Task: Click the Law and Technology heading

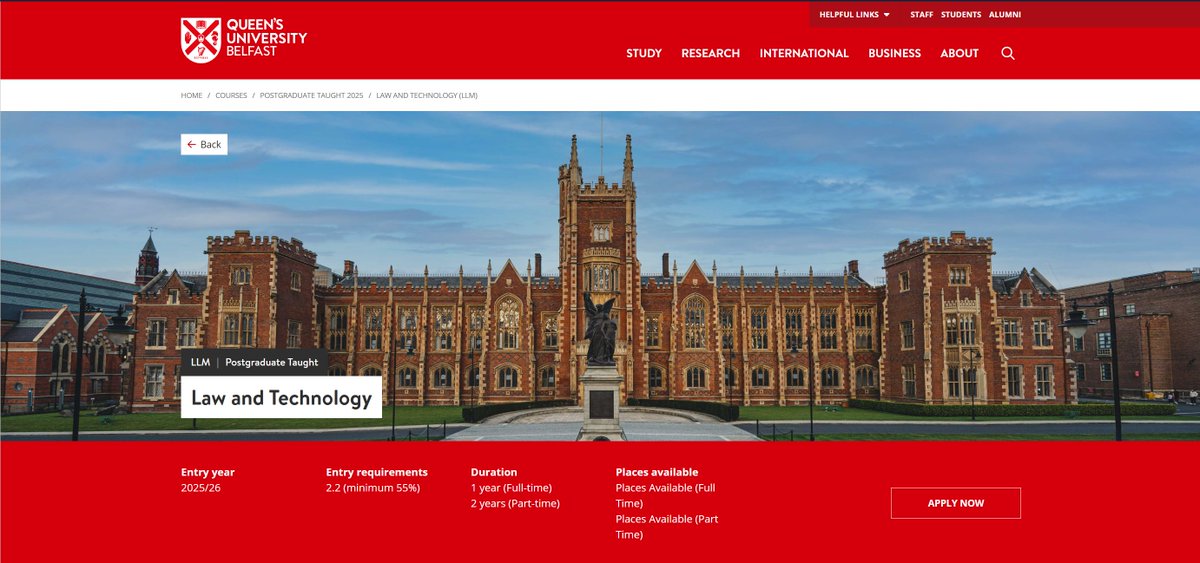Action: [281, 398]
